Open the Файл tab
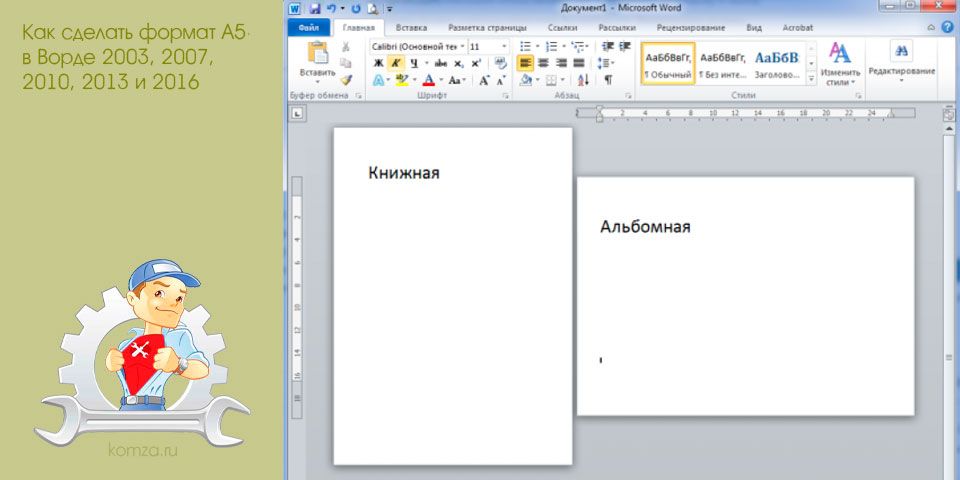The image size is (960, 480). point(309,28)
